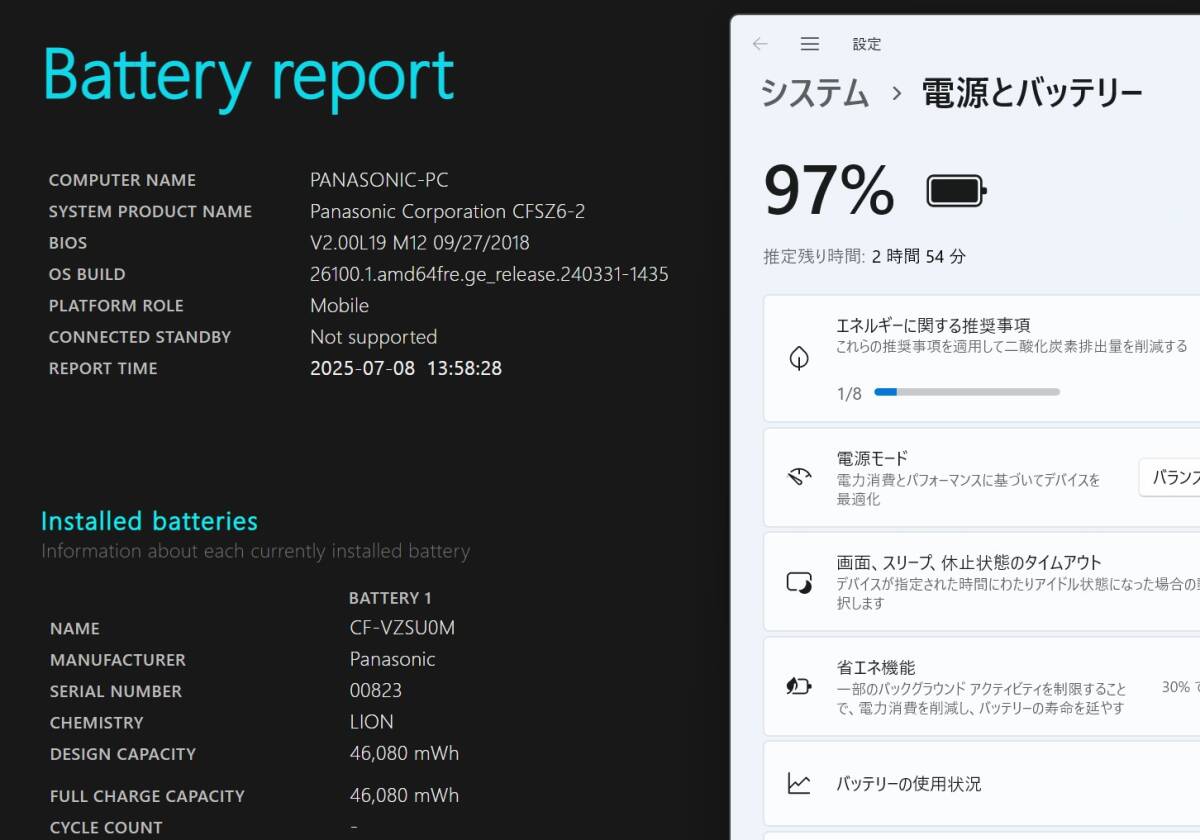Click the product name Panasonic Corporation CFSZ6-2

448,211
